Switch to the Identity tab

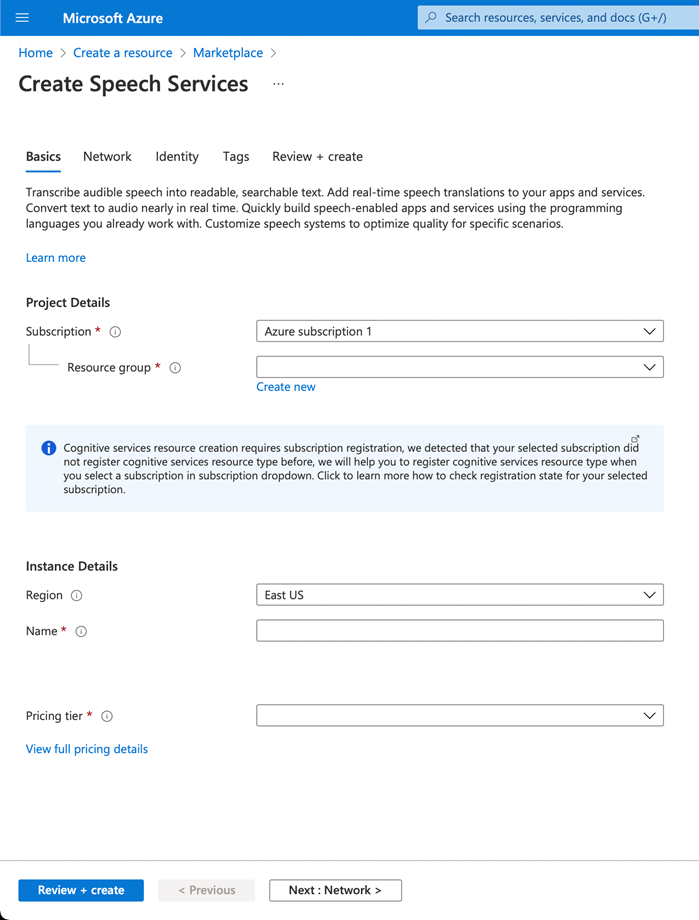pyautogui.click(x=177, y=157)
